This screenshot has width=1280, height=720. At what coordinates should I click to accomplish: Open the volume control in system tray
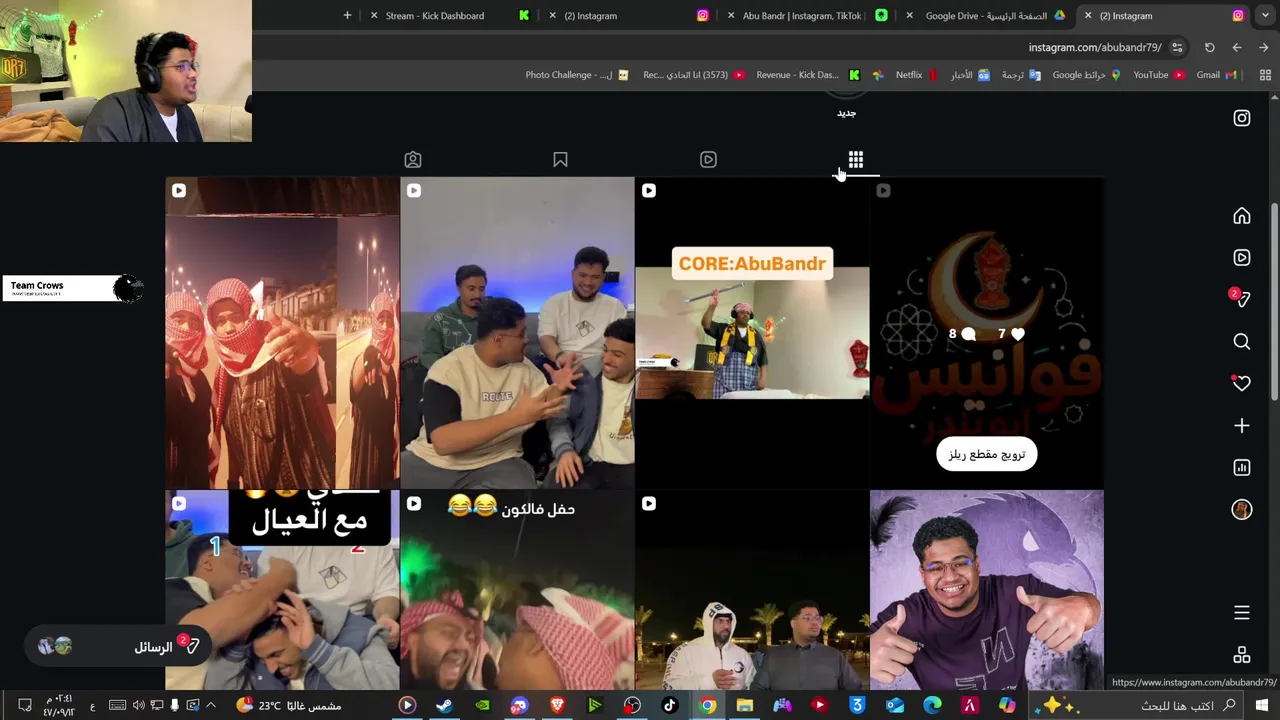(139, 705)
